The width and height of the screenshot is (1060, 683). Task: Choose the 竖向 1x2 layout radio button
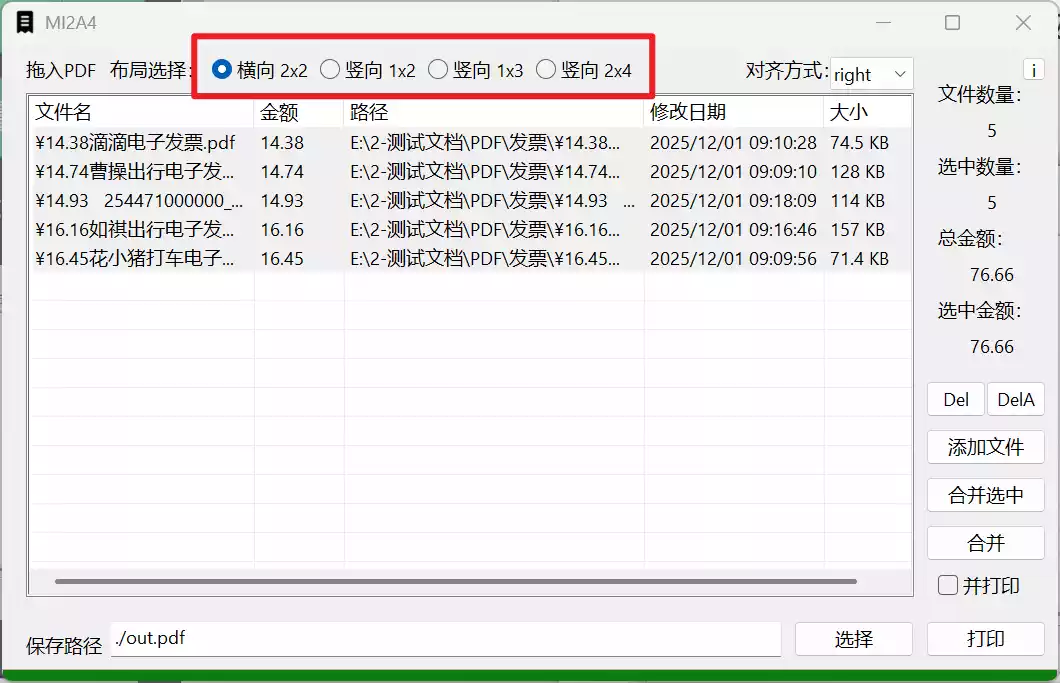(x=330, y=70)
